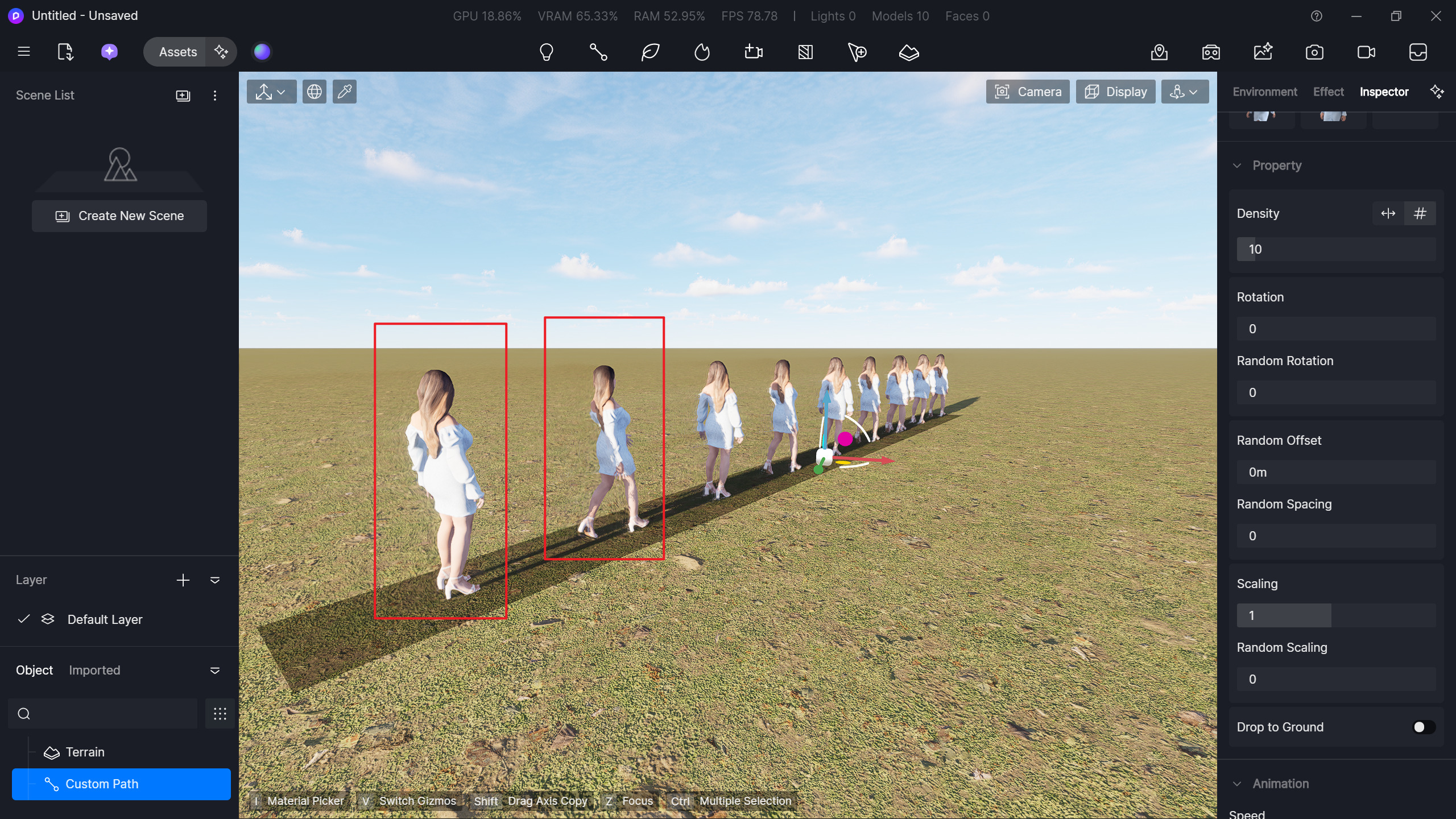1456x819 pixels.
Task: Toggle the Drop to Ground switch
Action: (1424, 727)
